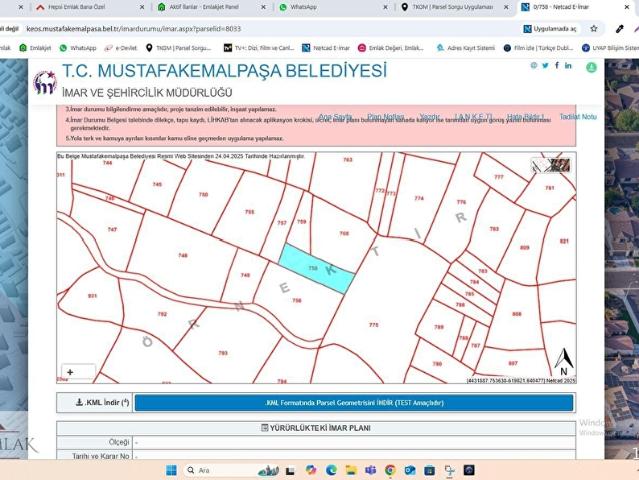Click the municipality logo emblem
This screenshot has height=480, width=639.
click(x=44, y=82)
